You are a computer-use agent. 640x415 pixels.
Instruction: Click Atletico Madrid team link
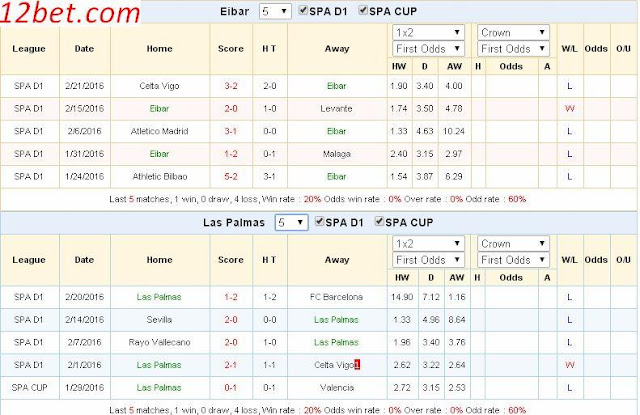click(x=160, y=131)
